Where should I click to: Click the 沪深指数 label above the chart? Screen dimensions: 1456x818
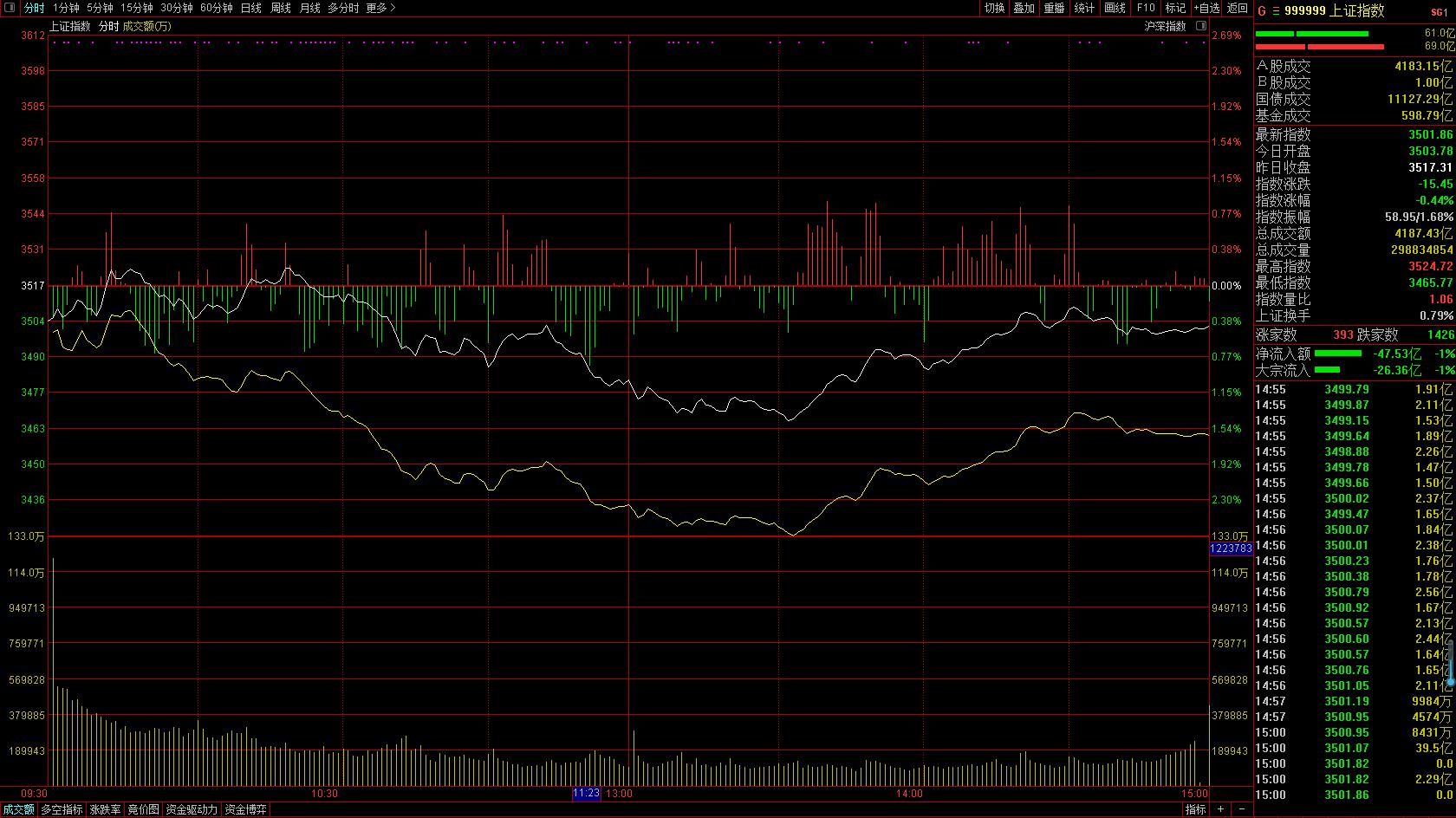click(x=1165, y=26)
